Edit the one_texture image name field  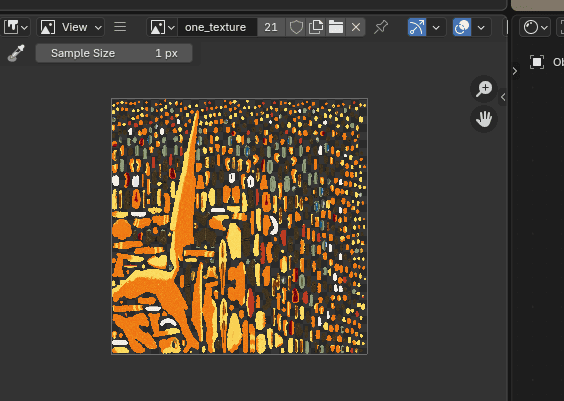pyautogui.click(x=217, y=27)
